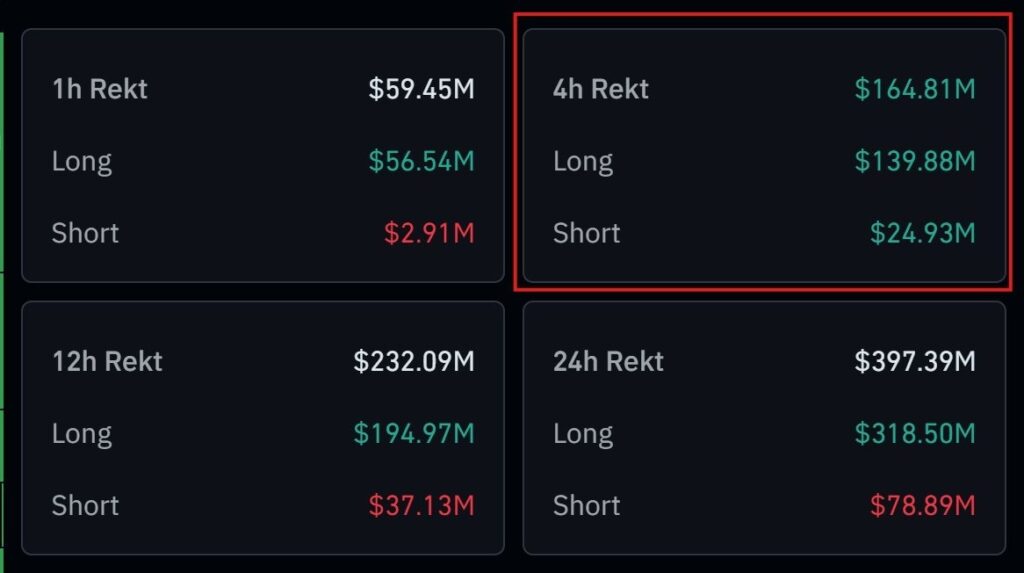The width and height of the screenshot is (1024, 573).
Task: Click the 12h Short value $37.13M
Action: [421, 505]
